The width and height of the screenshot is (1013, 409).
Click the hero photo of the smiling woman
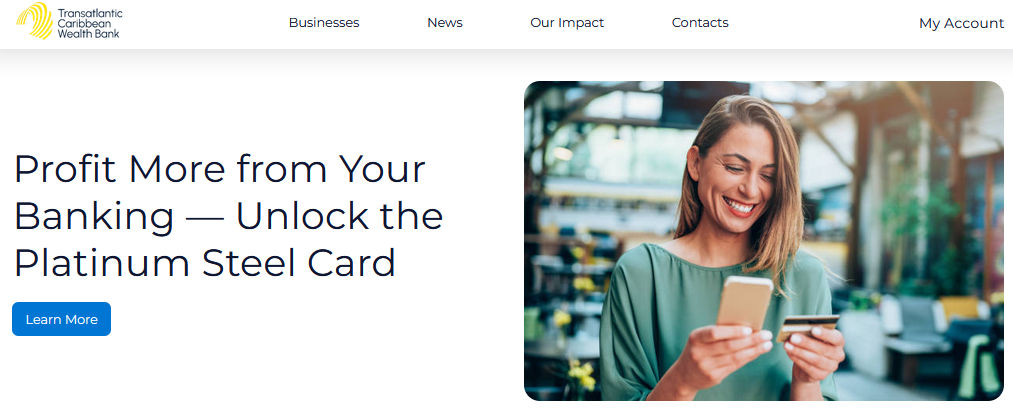coord(764,241)
